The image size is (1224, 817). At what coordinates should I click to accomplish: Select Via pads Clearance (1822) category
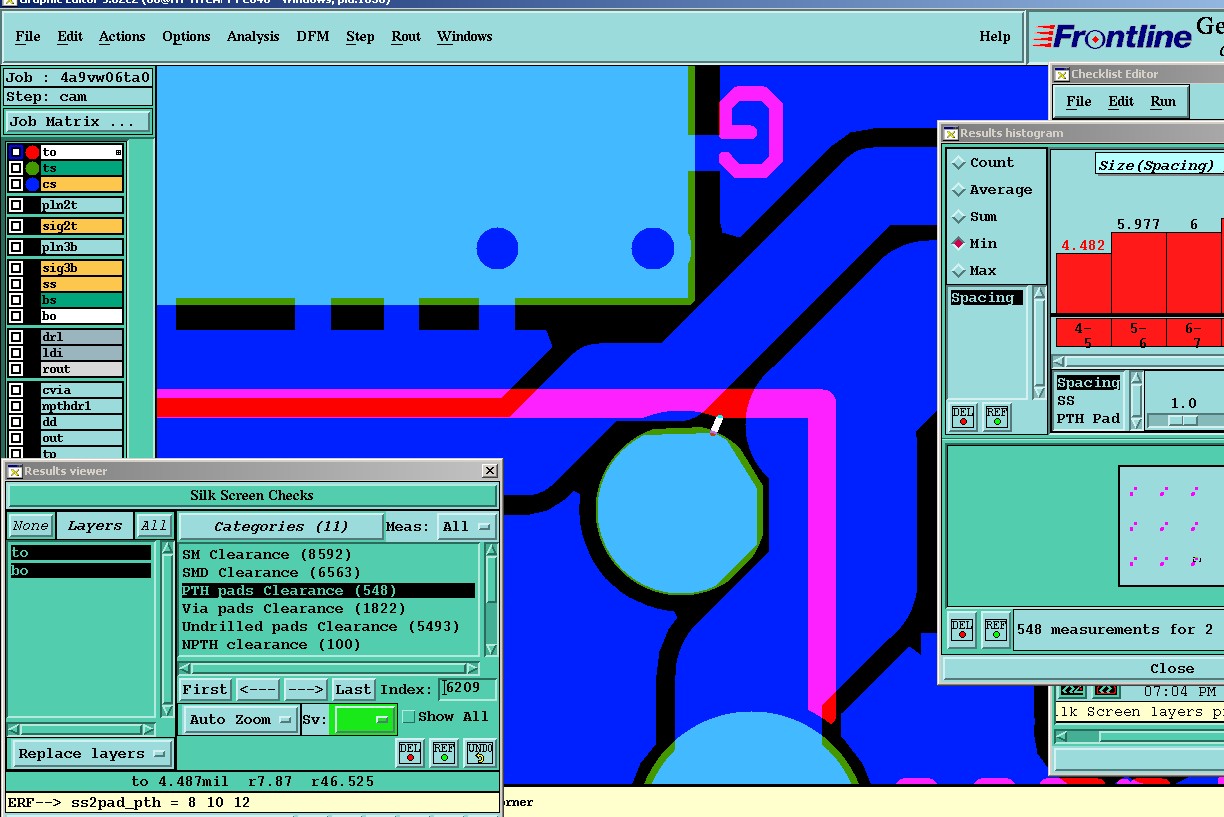click(328, 609)
